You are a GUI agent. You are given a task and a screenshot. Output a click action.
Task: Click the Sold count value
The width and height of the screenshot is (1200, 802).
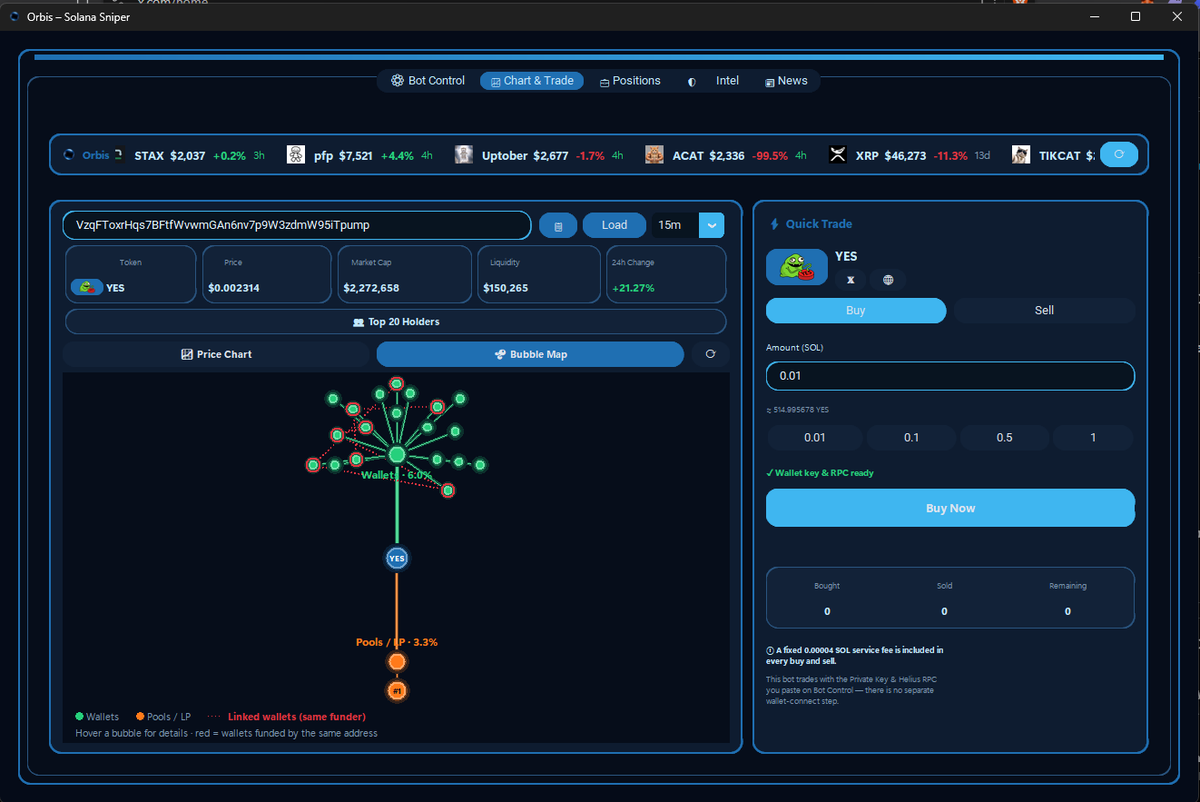click(944, 611)
